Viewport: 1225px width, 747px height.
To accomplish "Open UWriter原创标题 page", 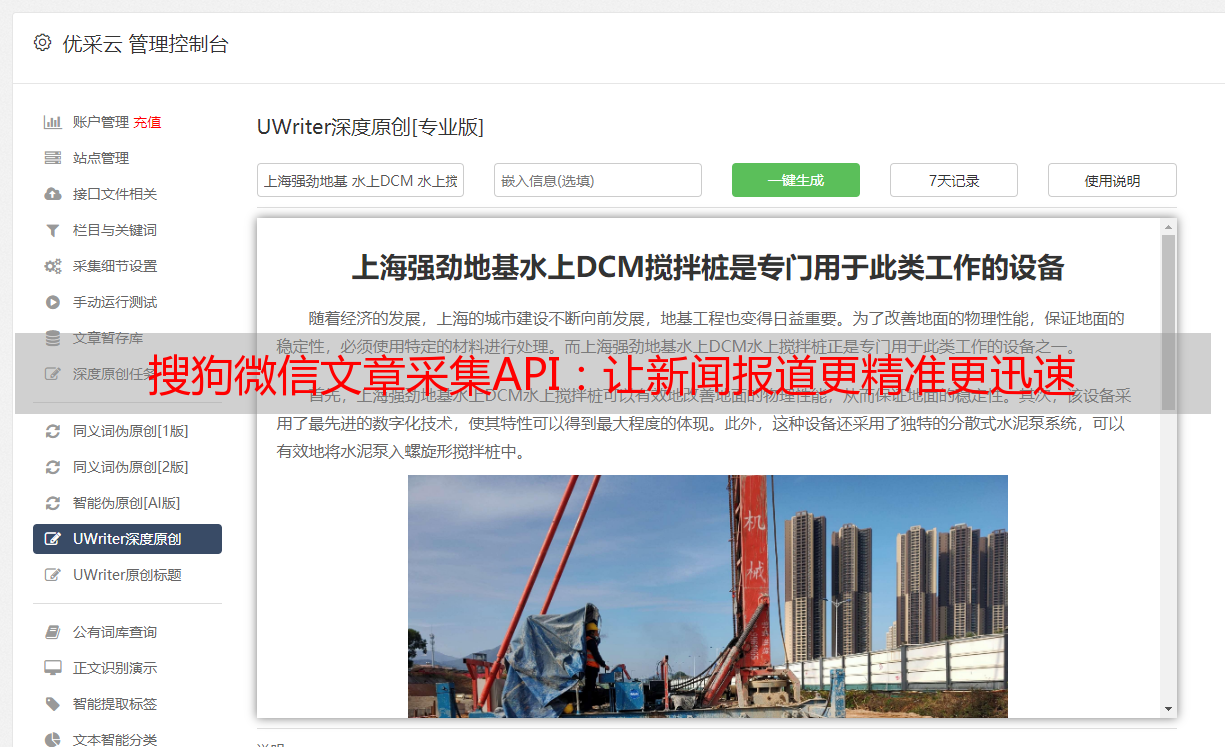I will (127, 575).
